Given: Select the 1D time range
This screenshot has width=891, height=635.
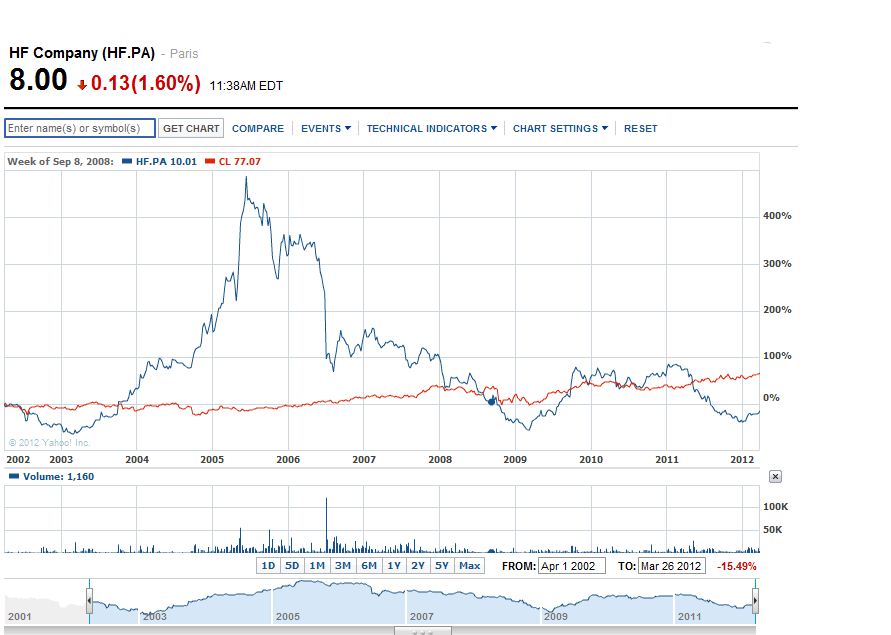Looking at the screenshot, I should click(x=268, y=566).
